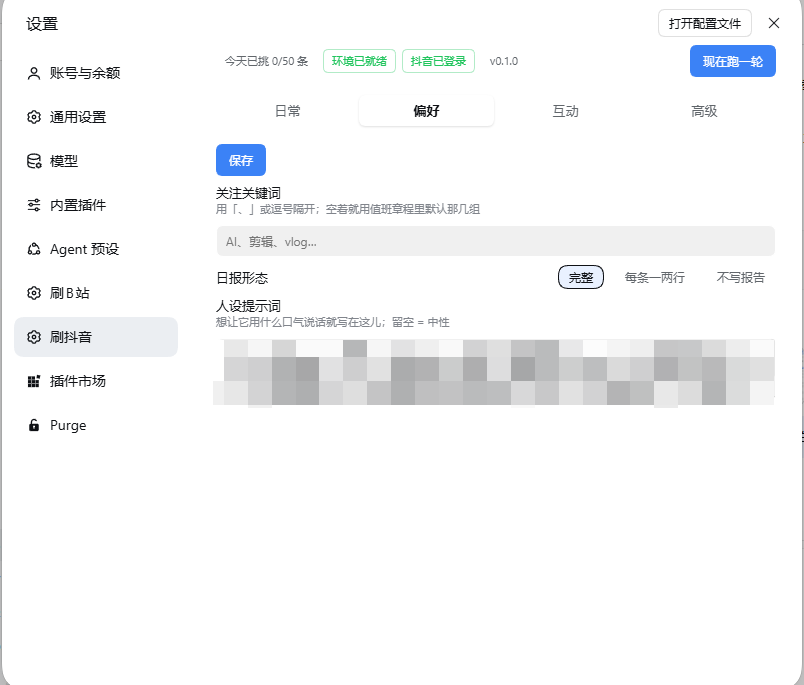Viewport: 804px width, 685px height.
Task: Click the gear icon beside 刷抖音
Action: [34, 337]
